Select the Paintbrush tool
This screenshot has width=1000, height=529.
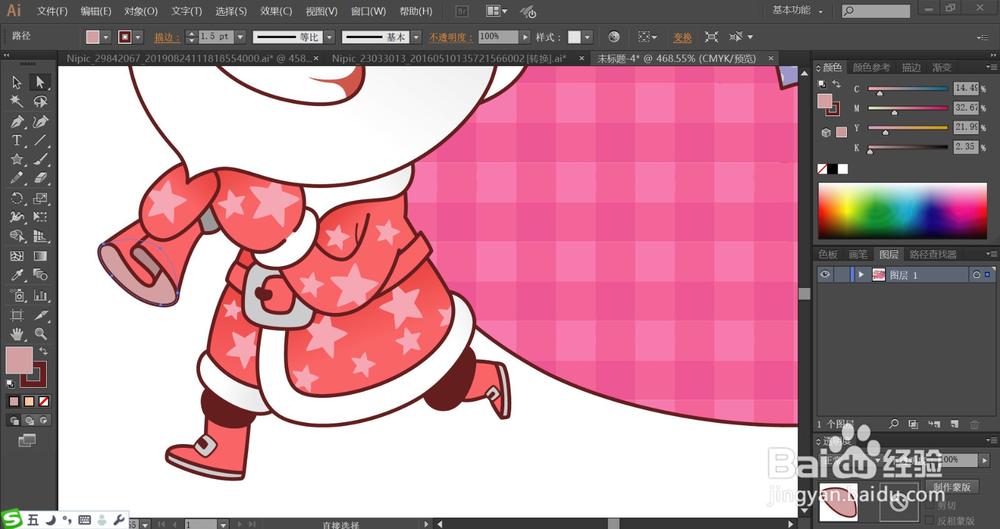tap(40, 160)
